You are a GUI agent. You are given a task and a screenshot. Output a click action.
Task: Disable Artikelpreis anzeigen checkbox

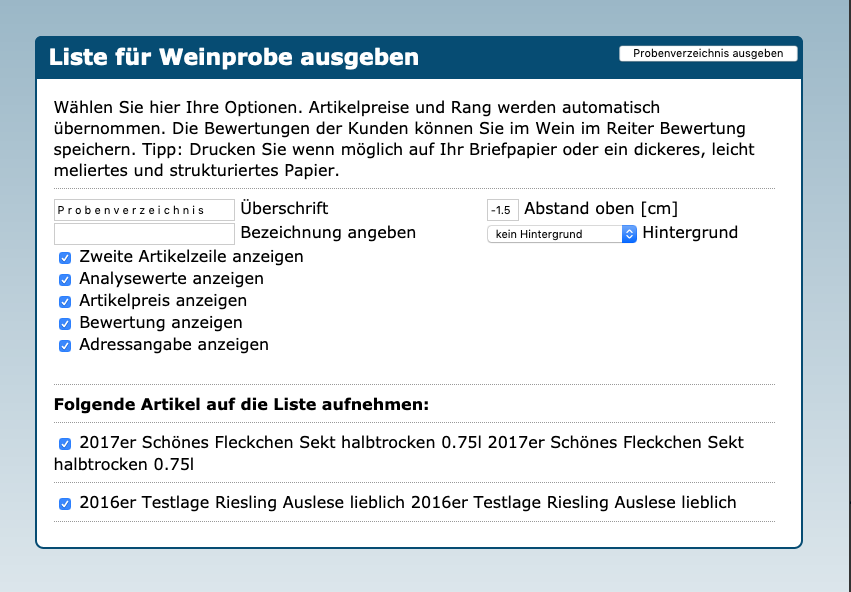click(65, 301)
